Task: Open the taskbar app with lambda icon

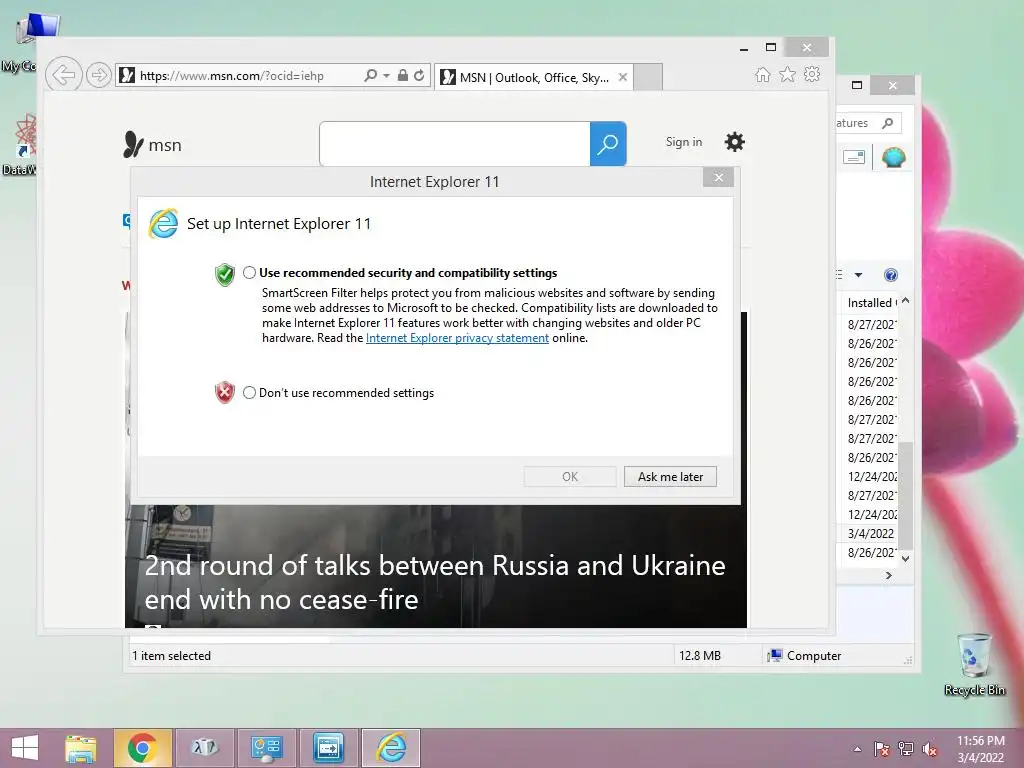Action: (204, 748)
